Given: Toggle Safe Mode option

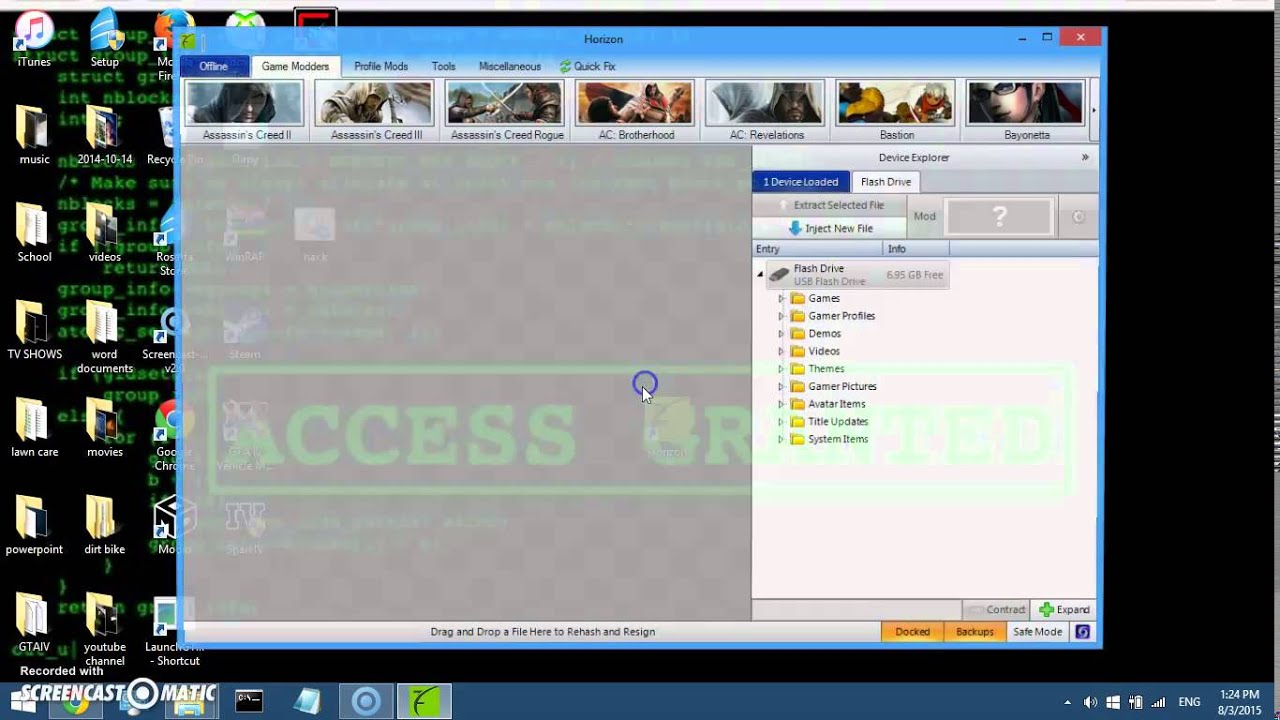Looking at the screenshot, I should click(1037, 632).
